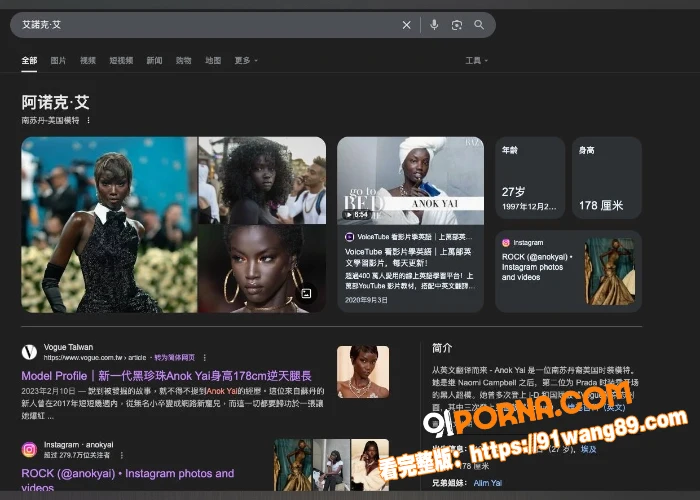
Task: Open more images icon on earrings photo
Action: point(306,293)
